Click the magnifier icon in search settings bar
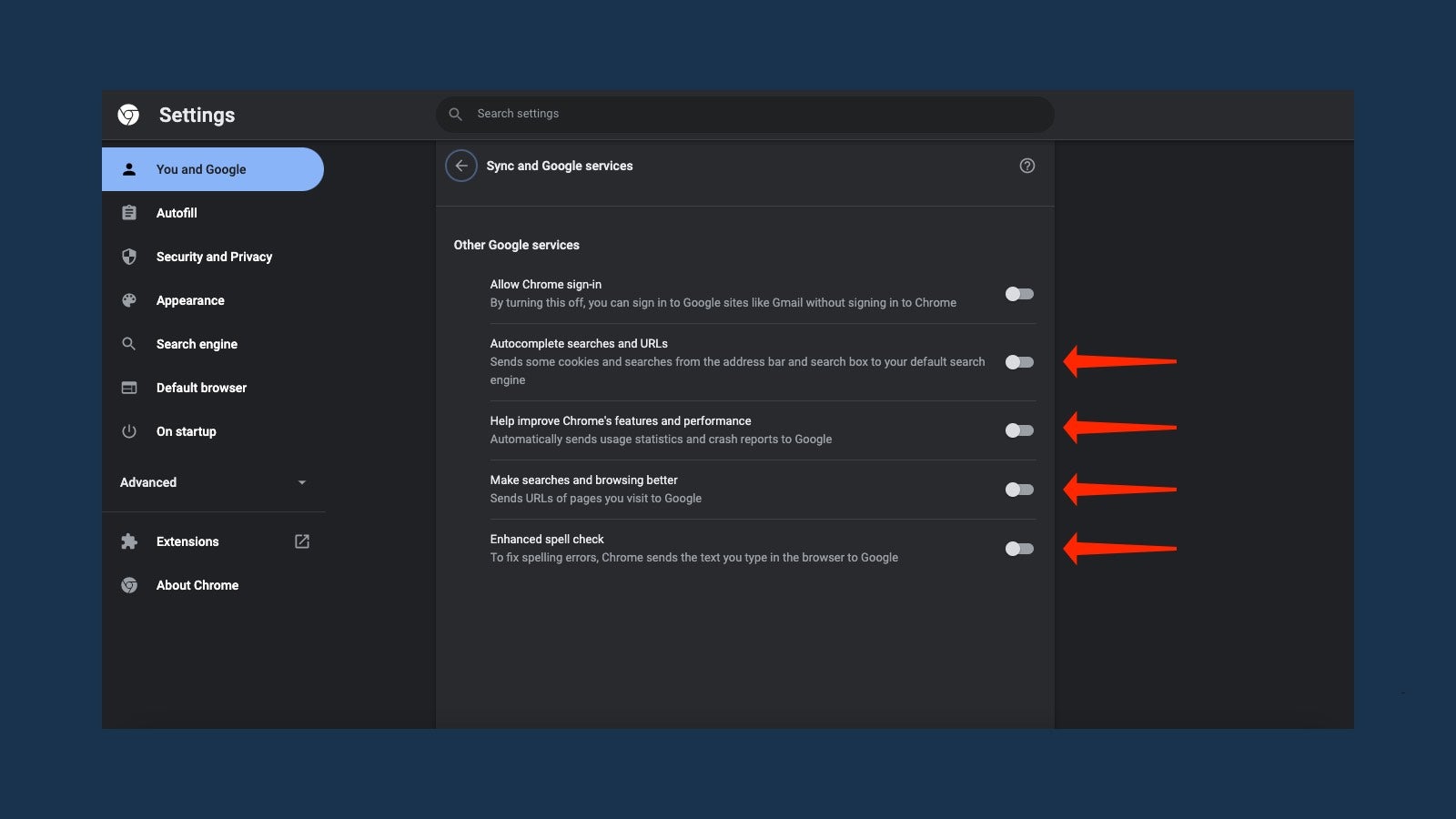Image resolution: width=1456 pixels, height=819 pixels. (x=456, y=114)
